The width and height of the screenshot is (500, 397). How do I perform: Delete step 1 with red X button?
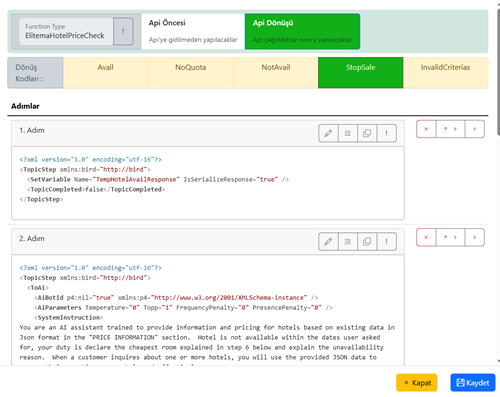tap(426, 129)
